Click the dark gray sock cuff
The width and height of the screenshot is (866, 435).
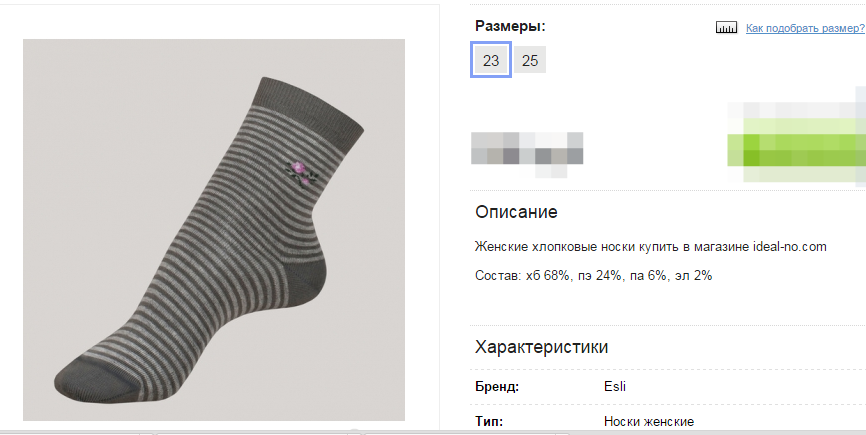tap(315, 105)
